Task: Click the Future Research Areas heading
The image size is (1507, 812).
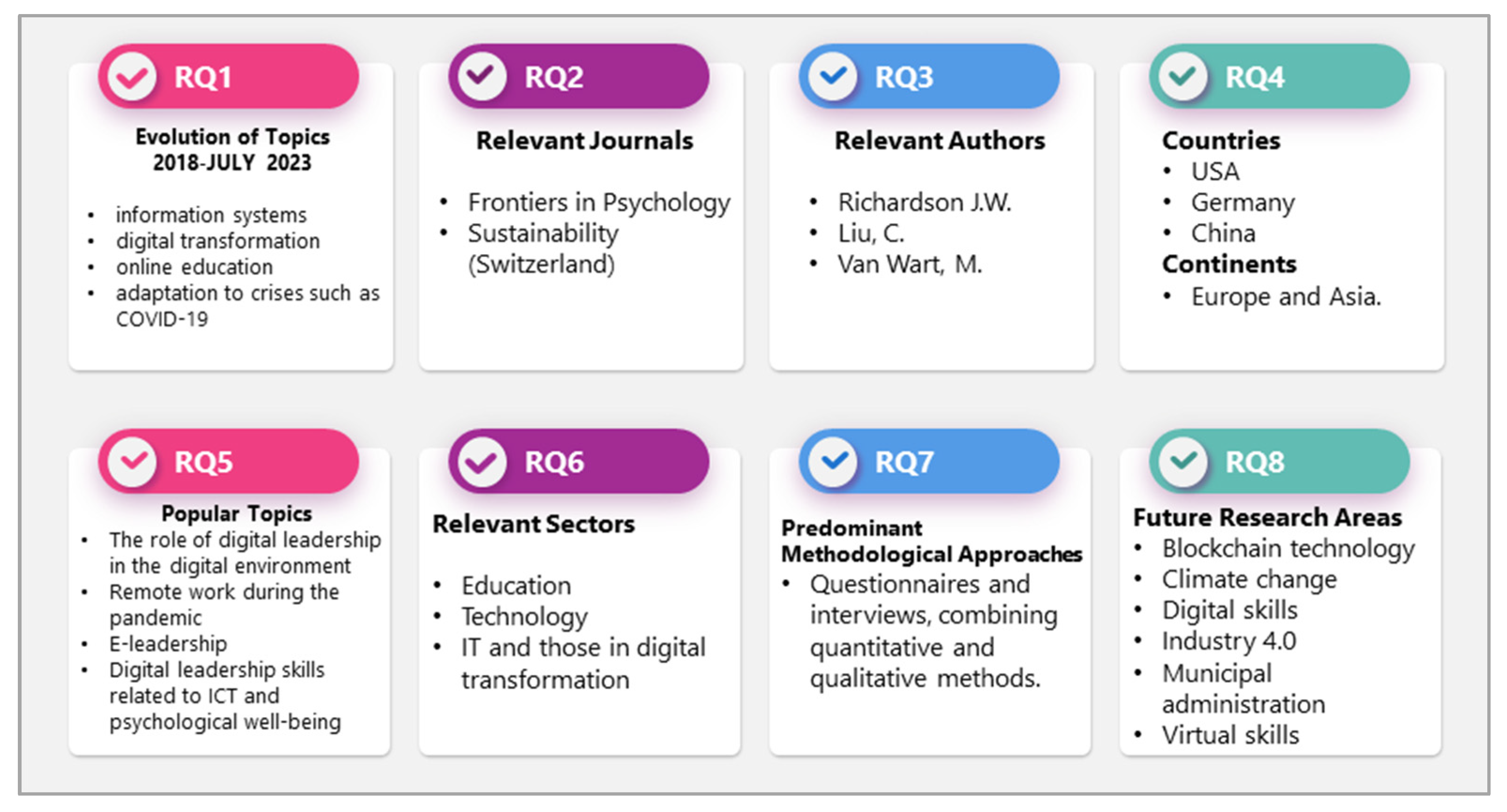Action: 1267,517
